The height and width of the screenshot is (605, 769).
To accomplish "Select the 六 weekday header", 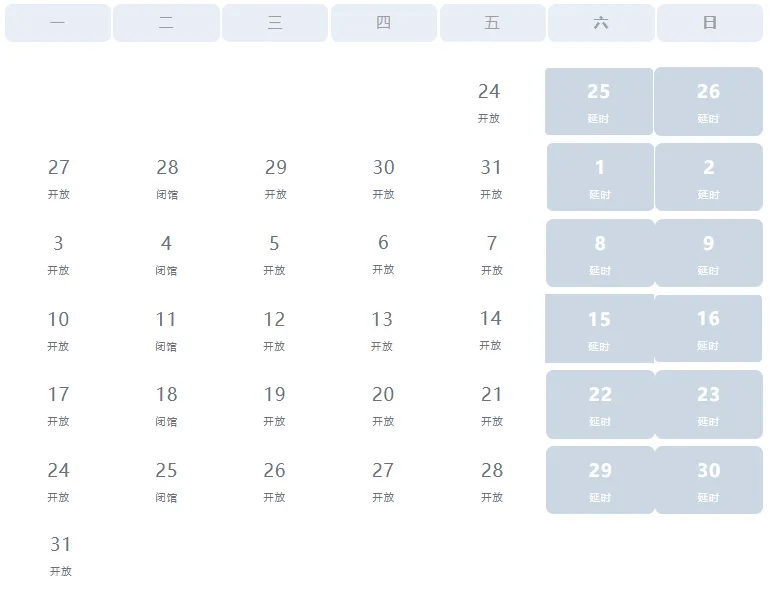I will [601, 23].
